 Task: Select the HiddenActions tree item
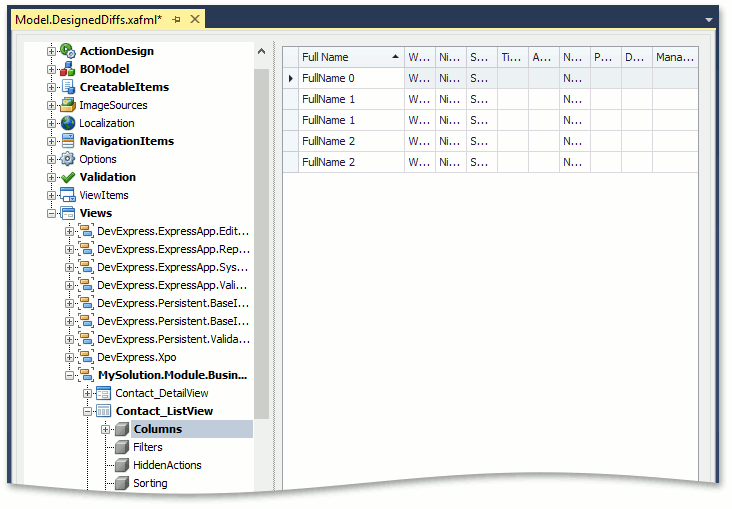167,465
